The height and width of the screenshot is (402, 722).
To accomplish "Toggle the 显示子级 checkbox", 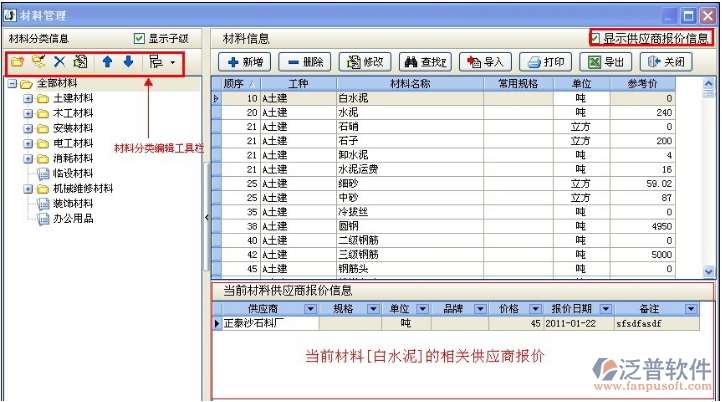I will pos(139,39).
